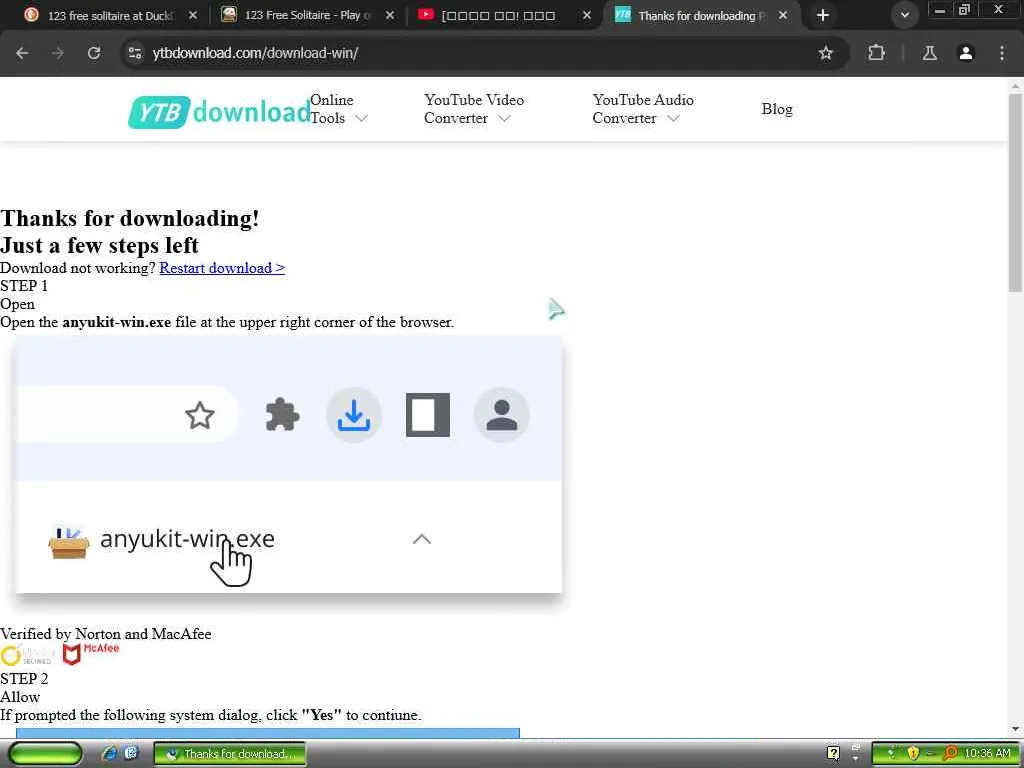The height and width of the screenshot is (768, 1024).
Task: Click the scrollbar down arrow
Action: click(1015, 729)
